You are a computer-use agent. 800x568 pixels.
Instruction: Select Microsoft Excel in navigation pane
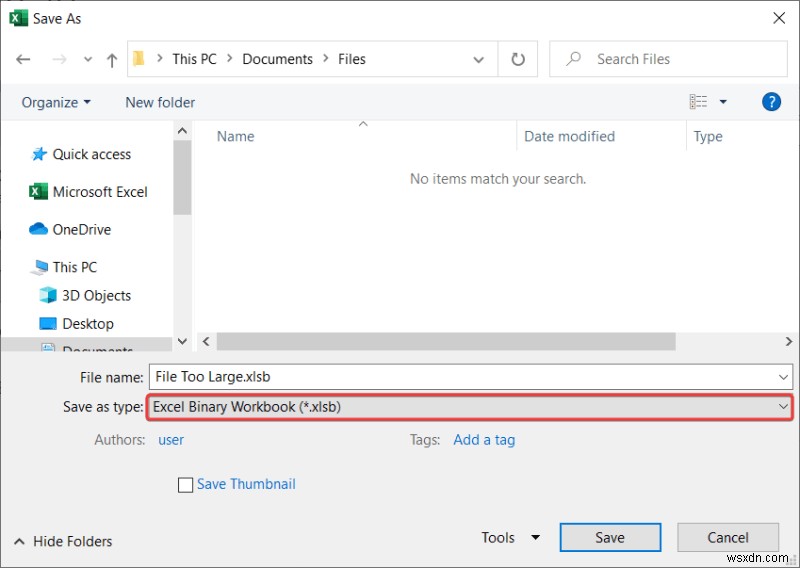[99, 192]
